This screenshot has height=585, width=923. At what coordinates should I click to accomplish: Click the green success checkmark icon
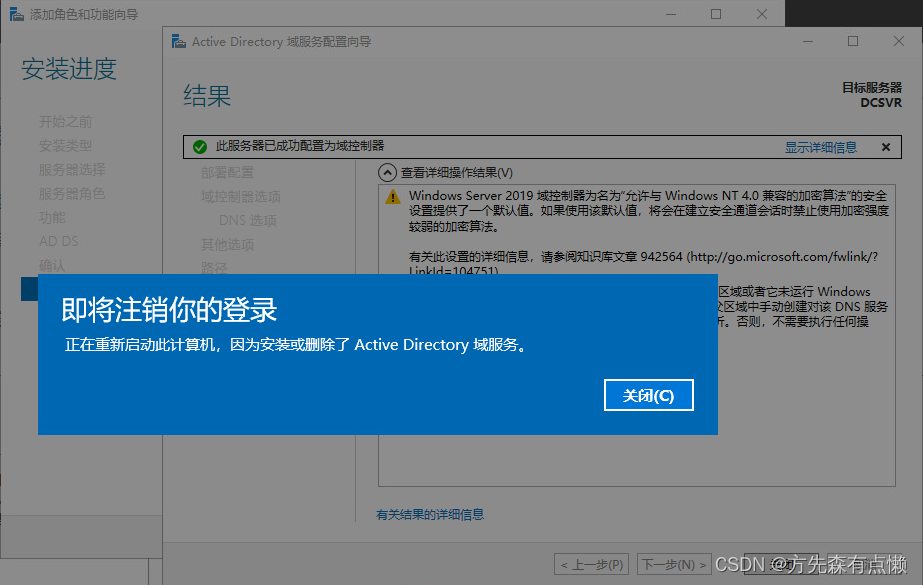point(200,147)
